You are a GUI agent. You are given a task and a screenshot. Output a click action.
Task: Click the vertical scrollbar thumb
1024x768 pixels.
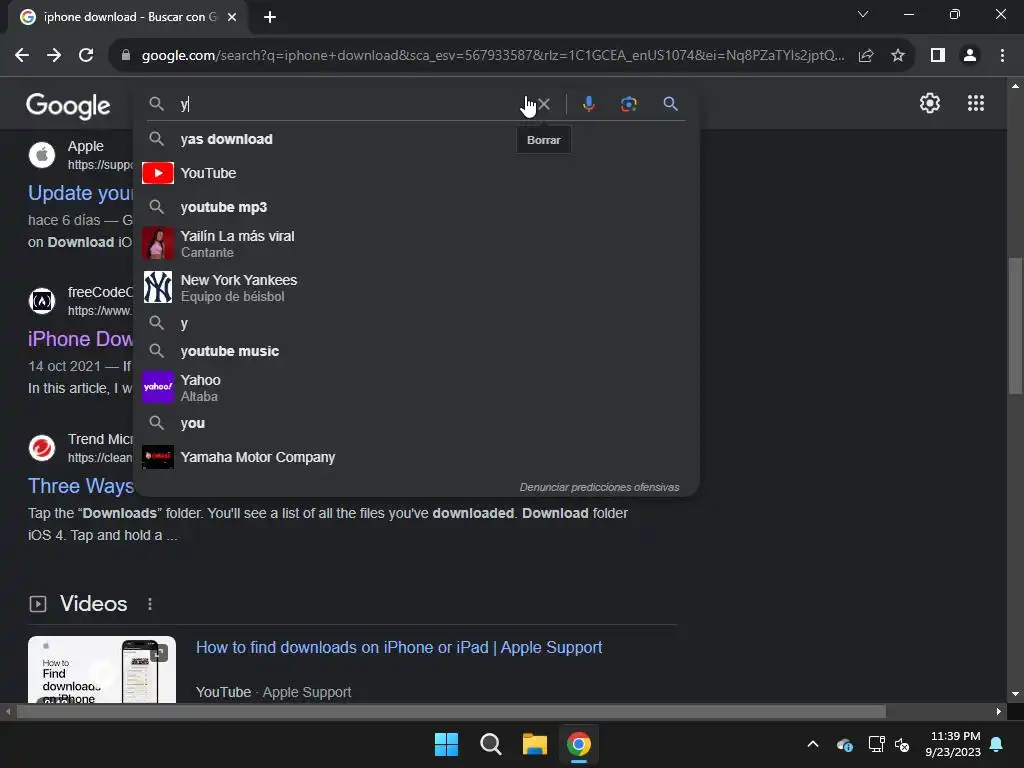coord(1015,325)
